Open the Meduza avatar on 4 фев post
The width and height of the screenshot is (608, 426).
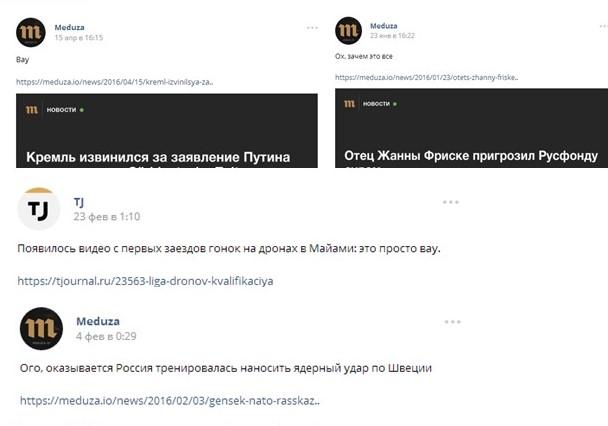pyautogui.click(x=41, y=328)
